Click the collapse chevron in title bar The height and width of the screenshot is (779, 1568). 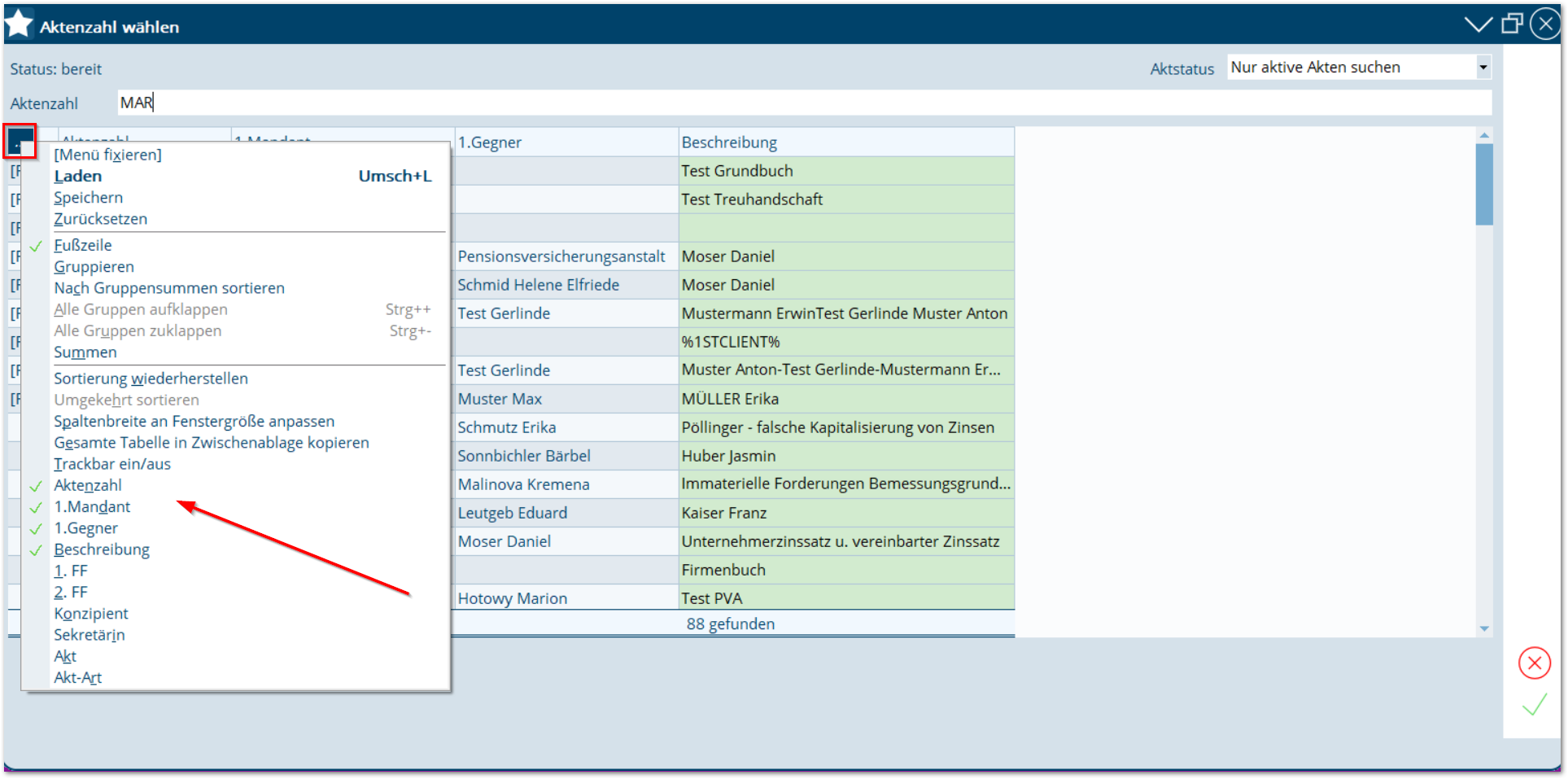(x=1478, y=24)
